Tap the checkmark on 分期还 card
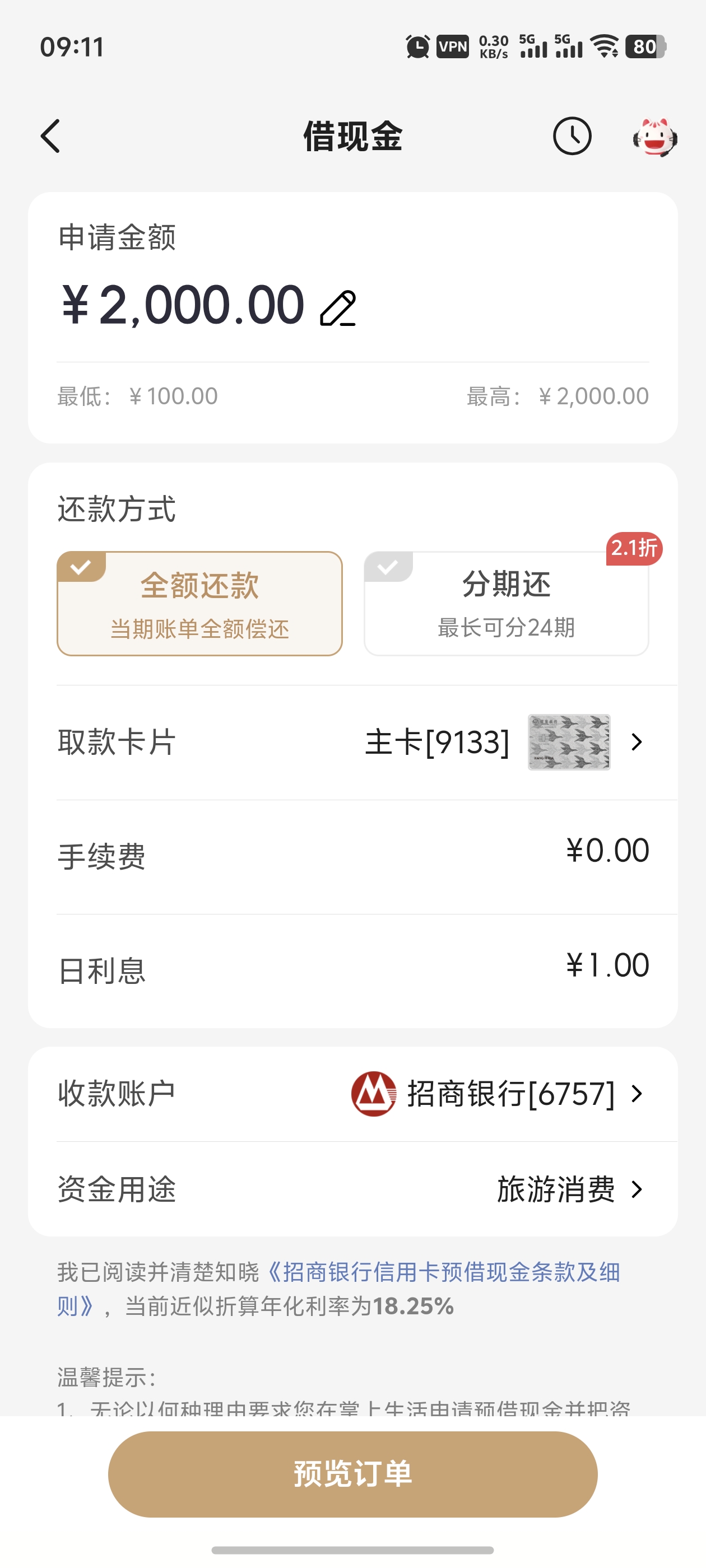The height and width of the screenshot is (1568, 706). click(388, 567)
